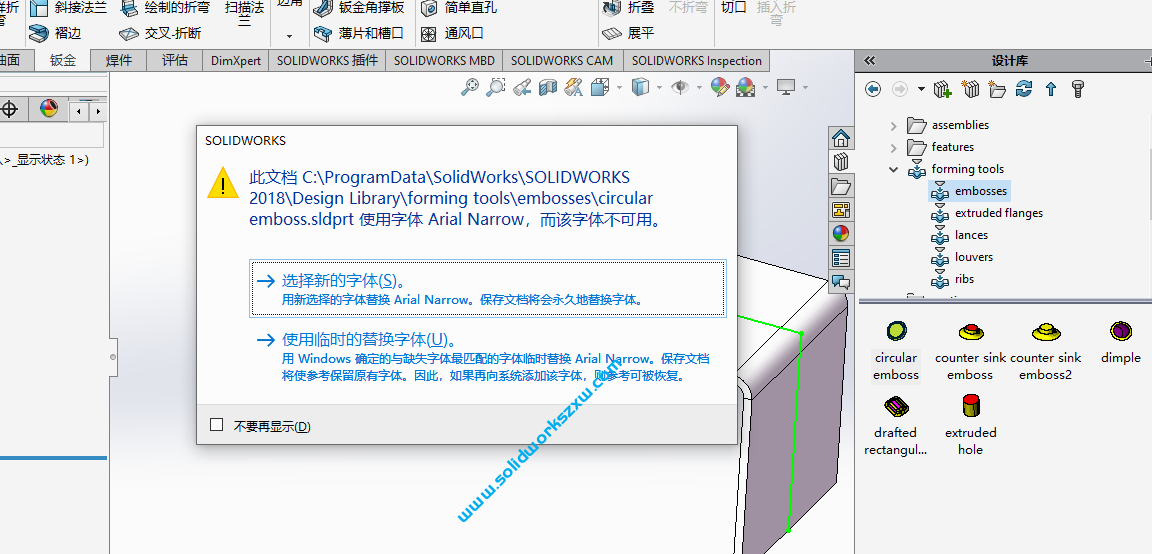
Task: Tick the 不要再显示 checkbox
Action: [x=216, y=425]
